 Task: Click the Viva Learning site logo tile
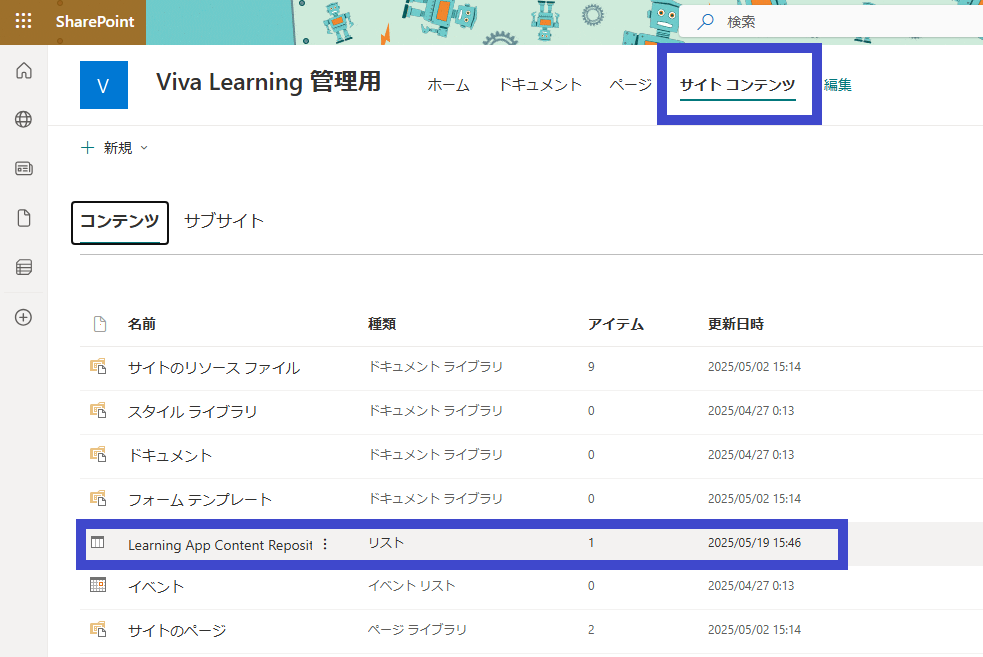click(x=104, y=85)
